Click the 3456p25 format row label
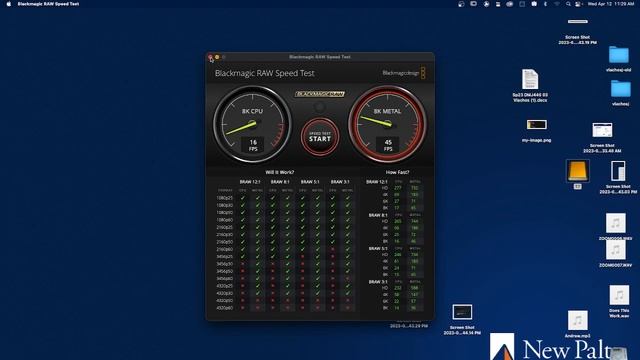This screenshot has width=640, height=360. [x=224, y=257]
